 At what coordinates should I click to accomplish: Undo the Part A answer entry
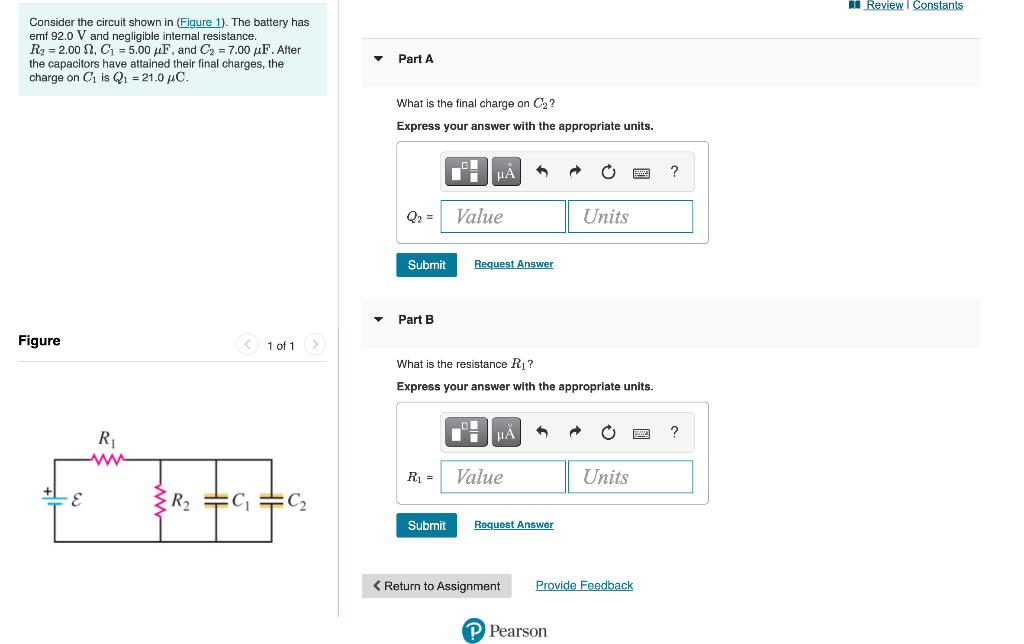[x=540, y=170]
